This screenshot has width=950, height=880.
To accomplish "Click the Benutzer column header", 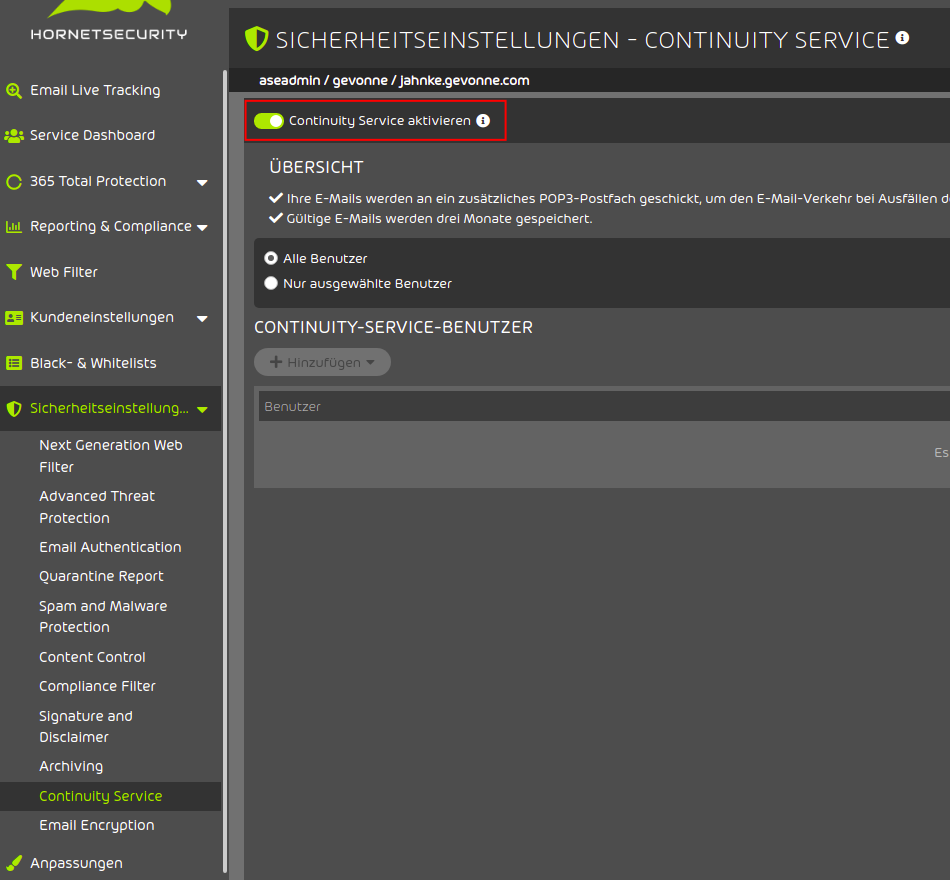I will [x=293, y=407].
